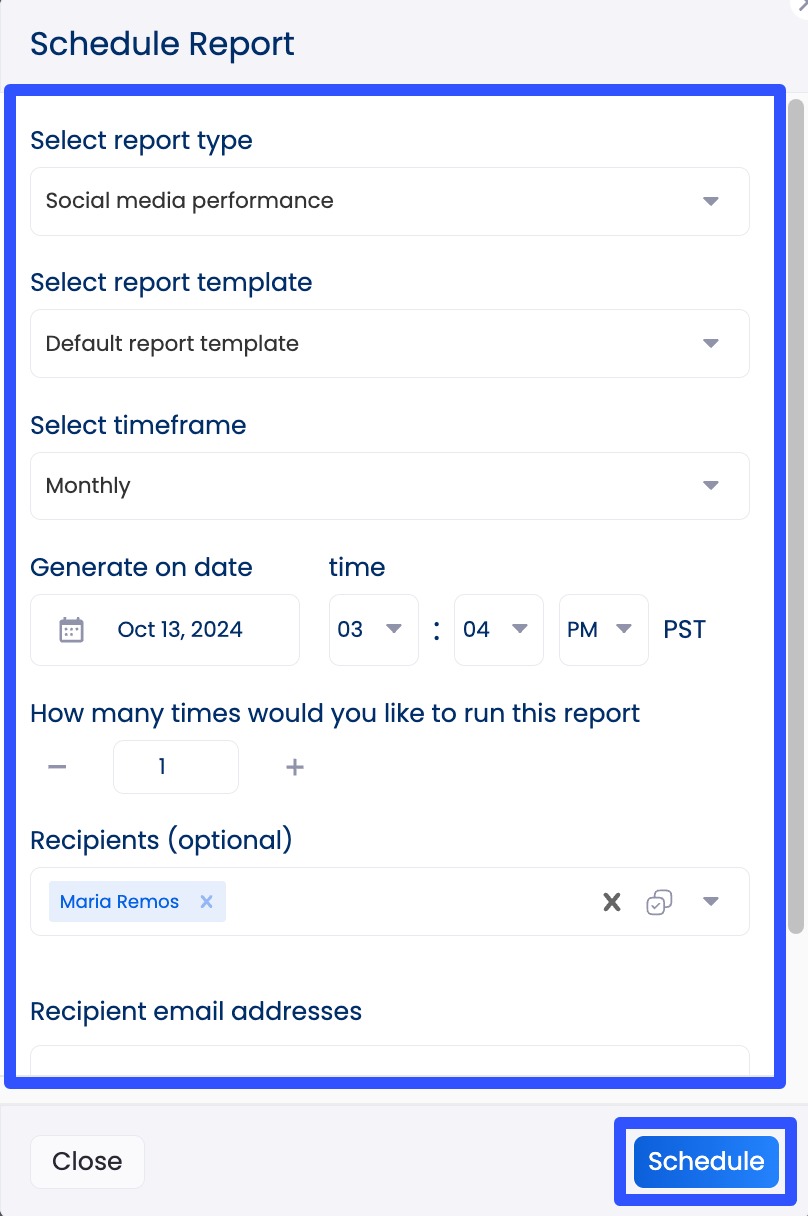808x1216 pixels.
Task: Open the Monthly timeframe dropdown
Action: tap(710, 485)
